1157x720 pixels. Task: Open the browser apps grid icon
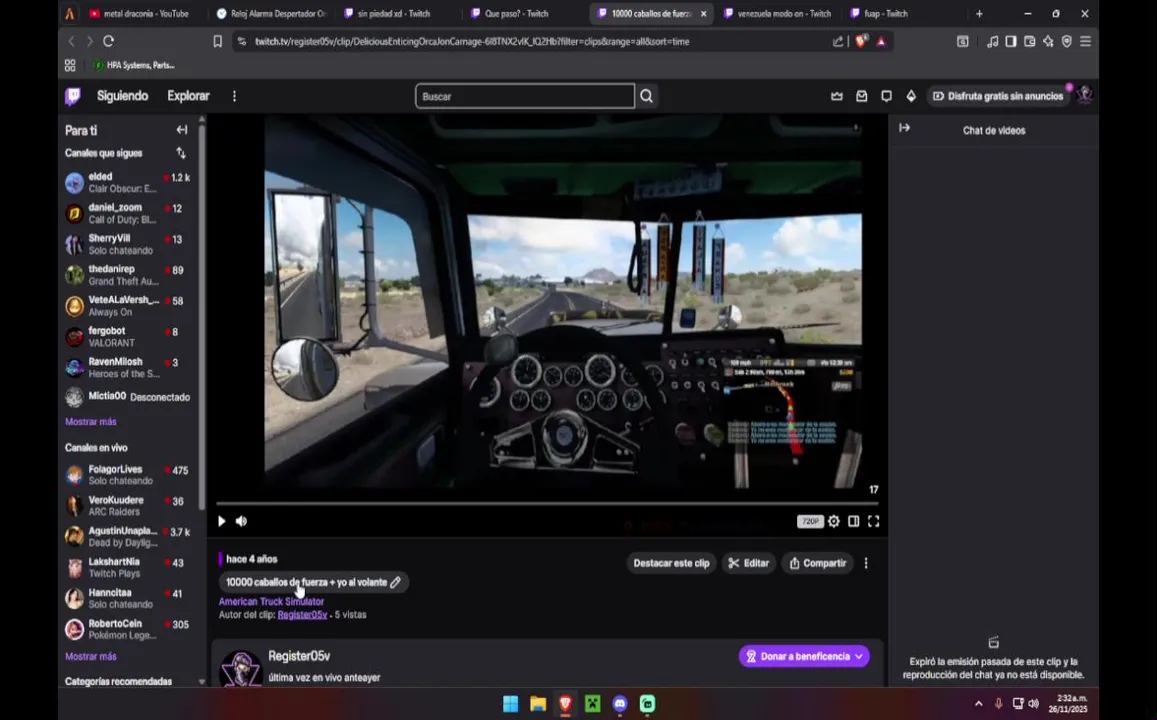click(70, 65)
